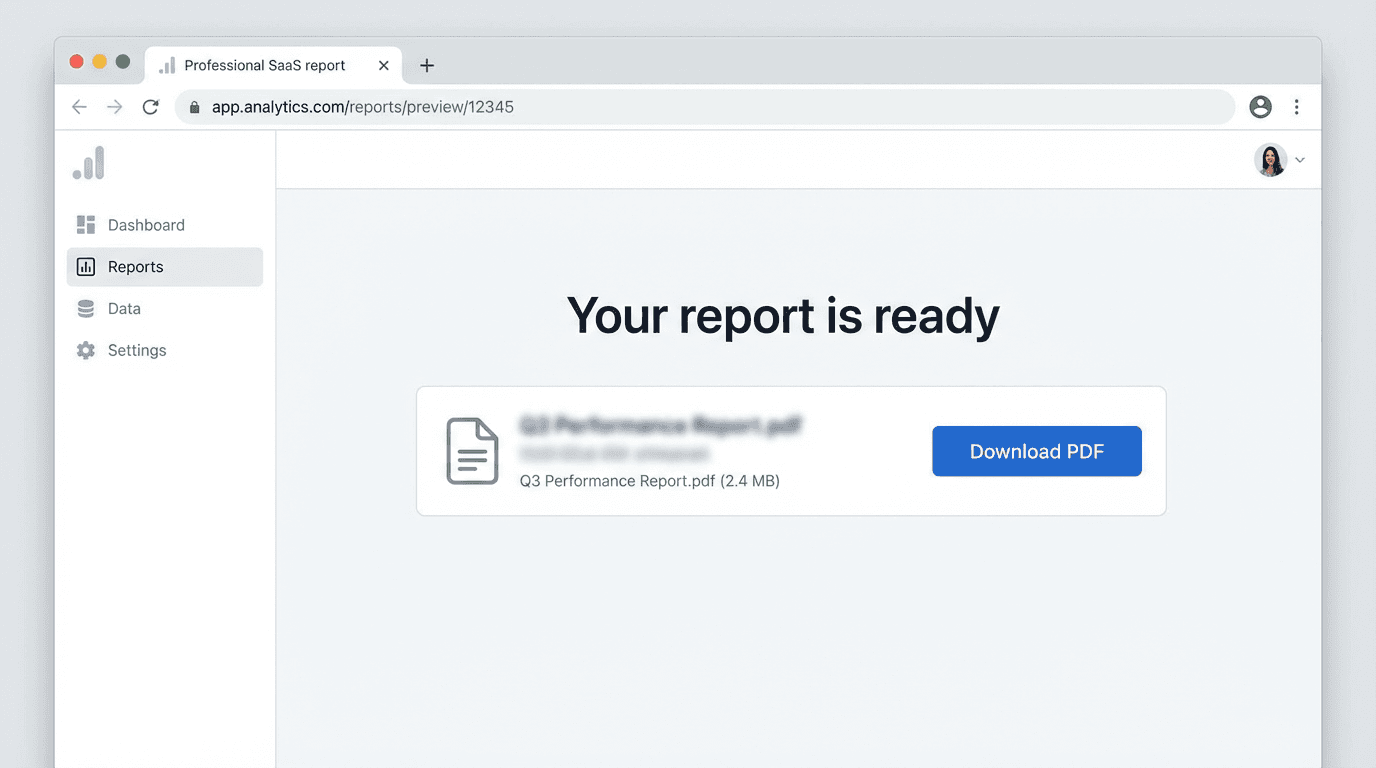The height and width of the screenshot is (768, 1376).
Task: Click the PDF document icon on the report card
Action: 471,451
